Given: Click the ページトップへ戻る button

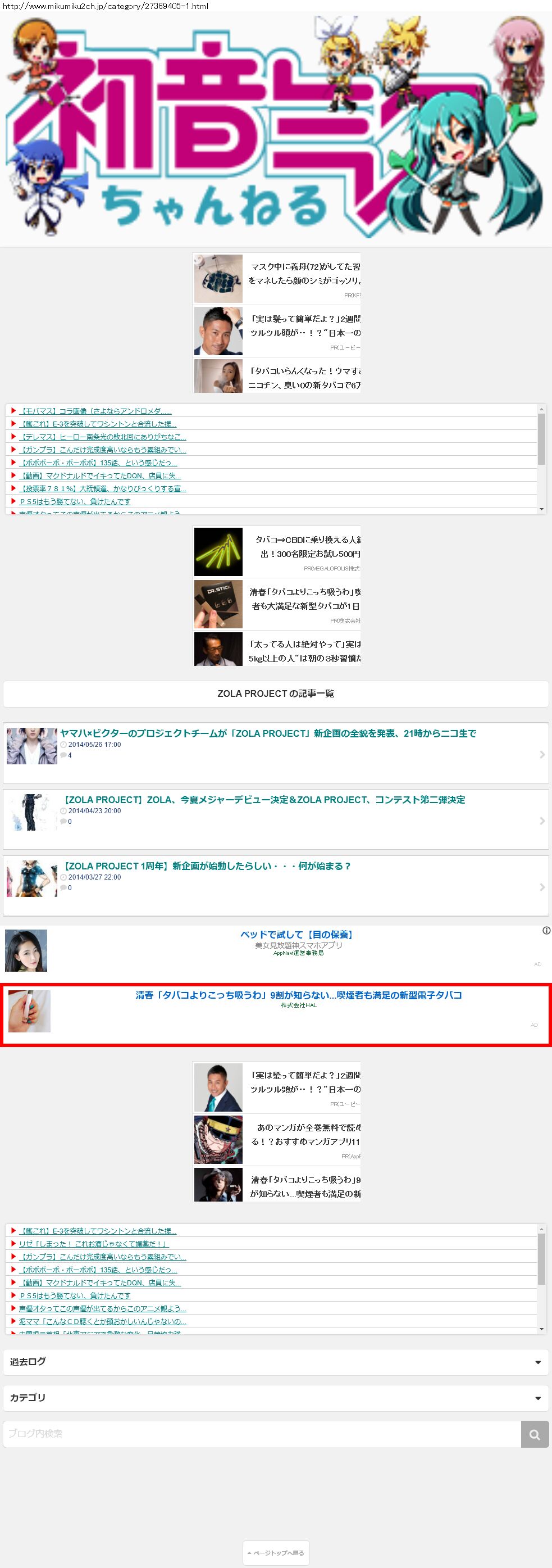Looking at the screenshot, I should [x=276, y=1553].
